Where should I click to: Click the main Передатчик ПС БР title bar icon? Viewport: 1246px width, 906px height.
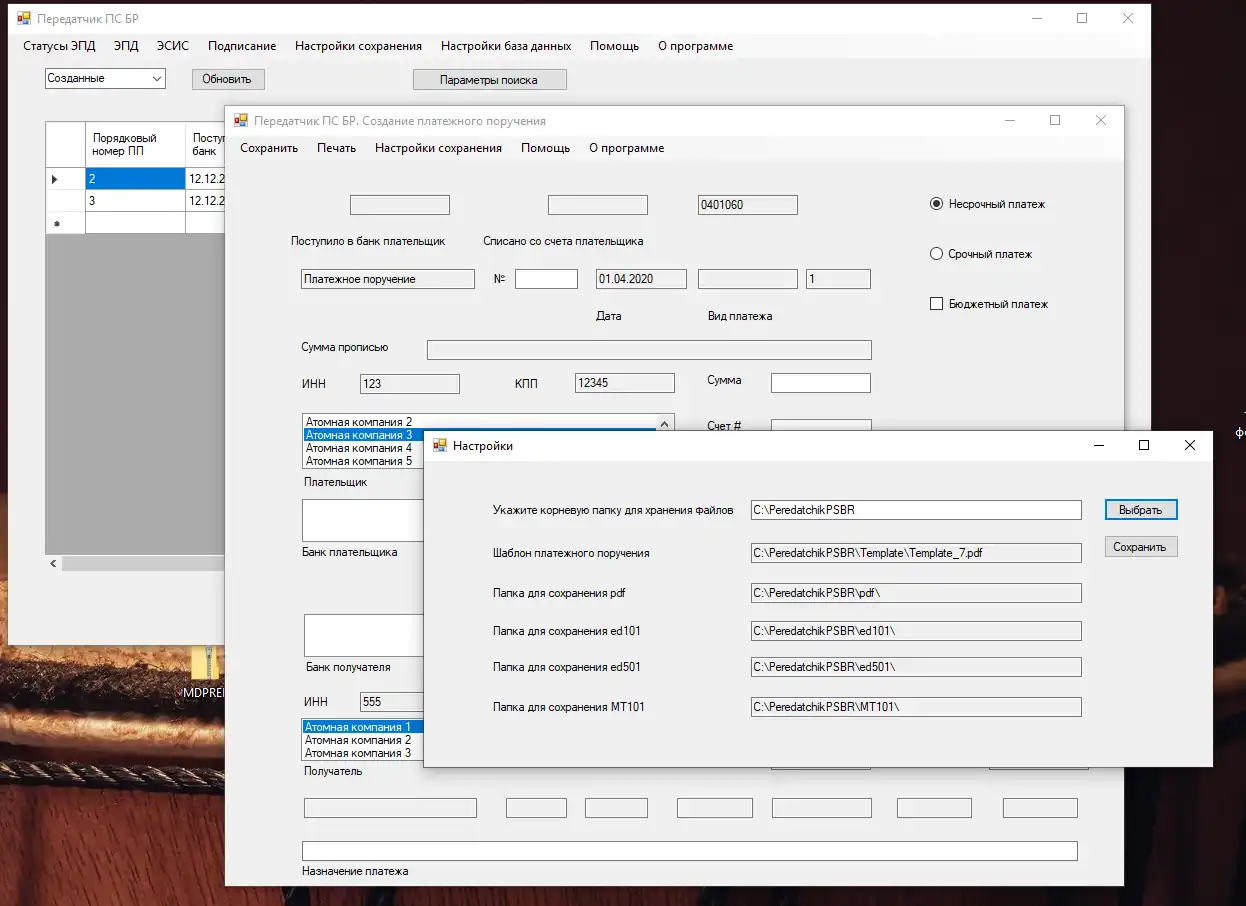pos(24,18)
